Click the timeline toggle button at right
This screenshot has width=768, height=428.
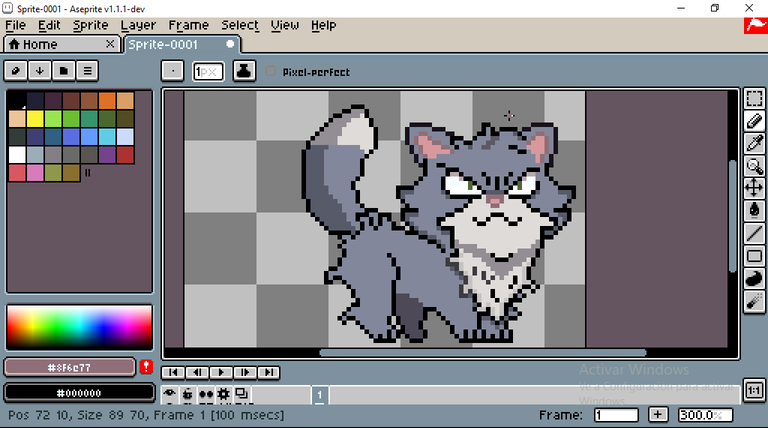(x=754, y=391)
